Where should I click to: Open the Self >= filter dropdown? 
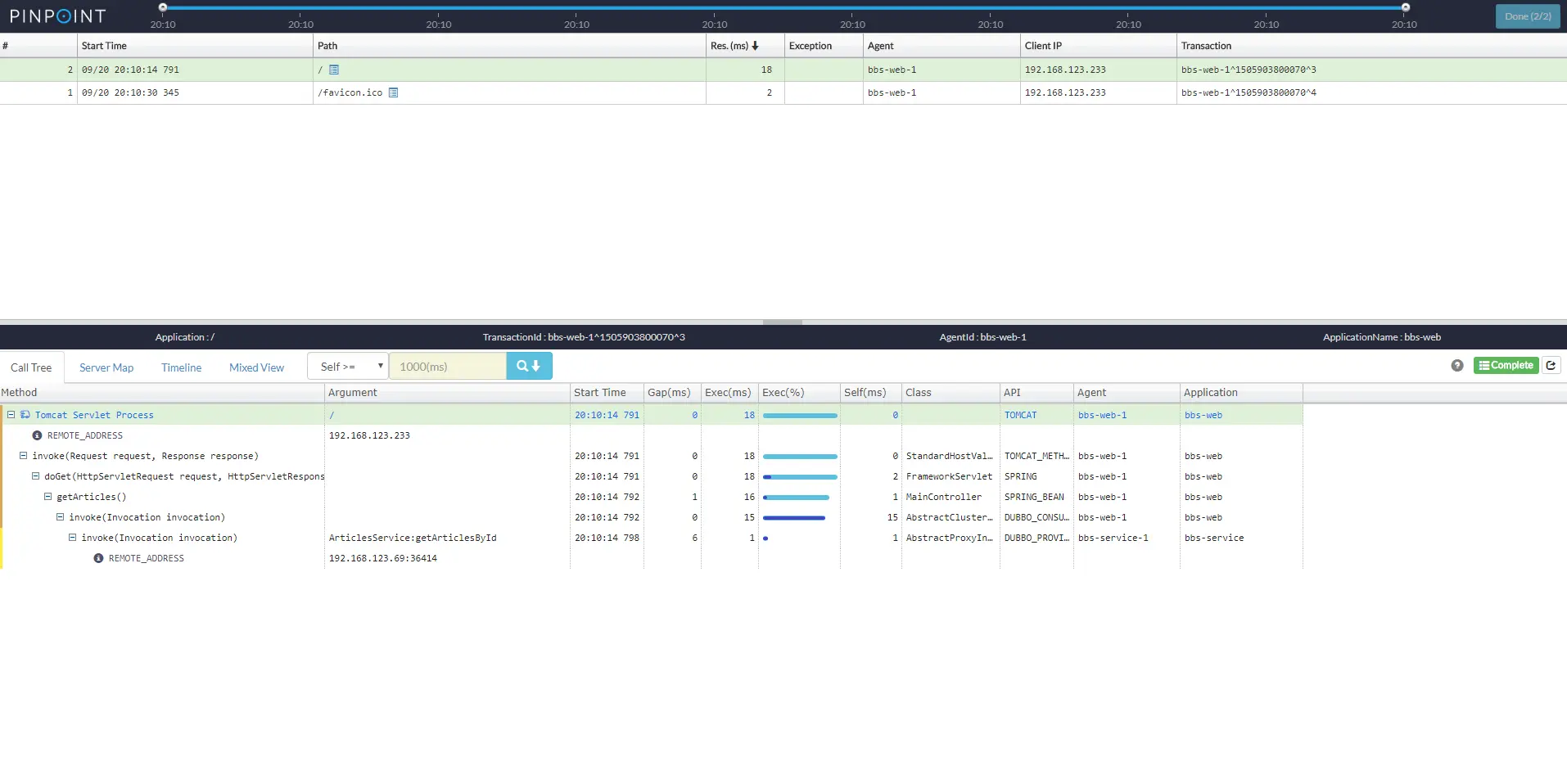[x=348, y=366]
